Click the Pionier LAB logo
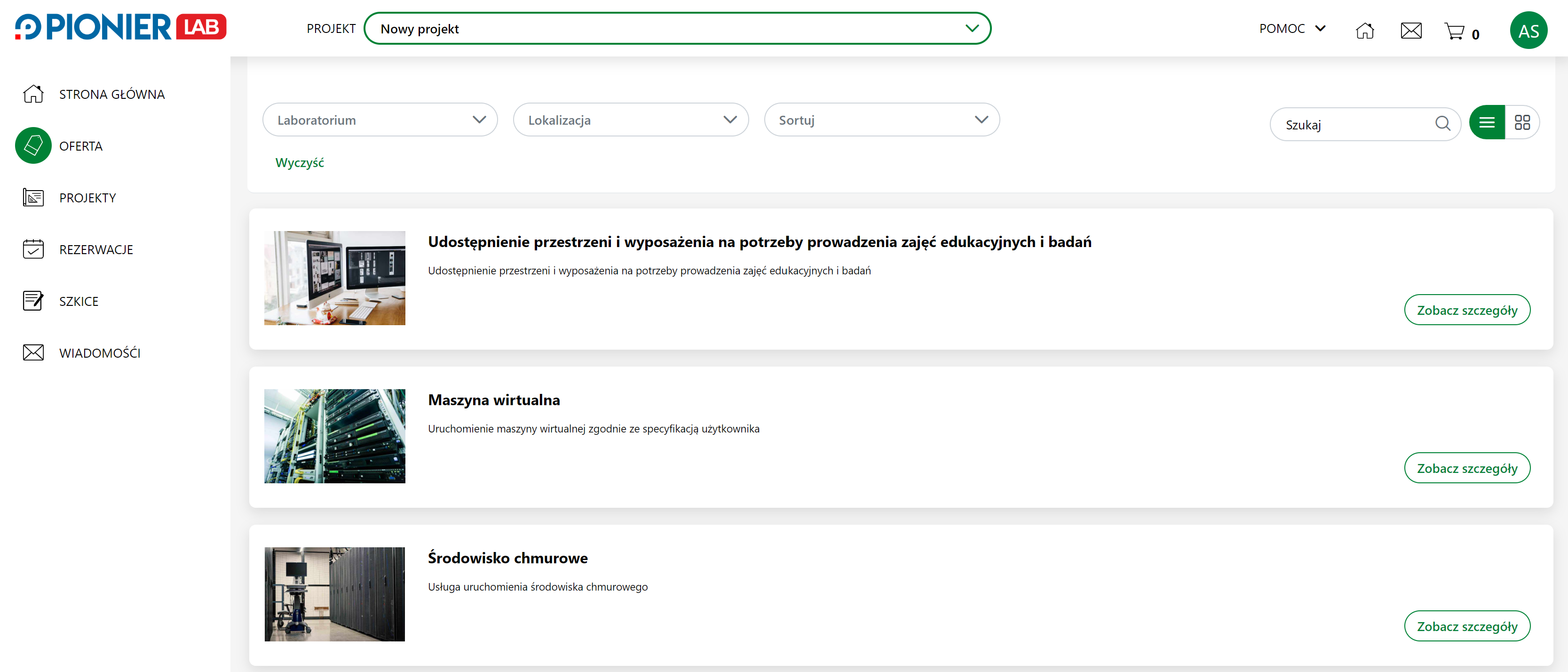 coord(120,27)
